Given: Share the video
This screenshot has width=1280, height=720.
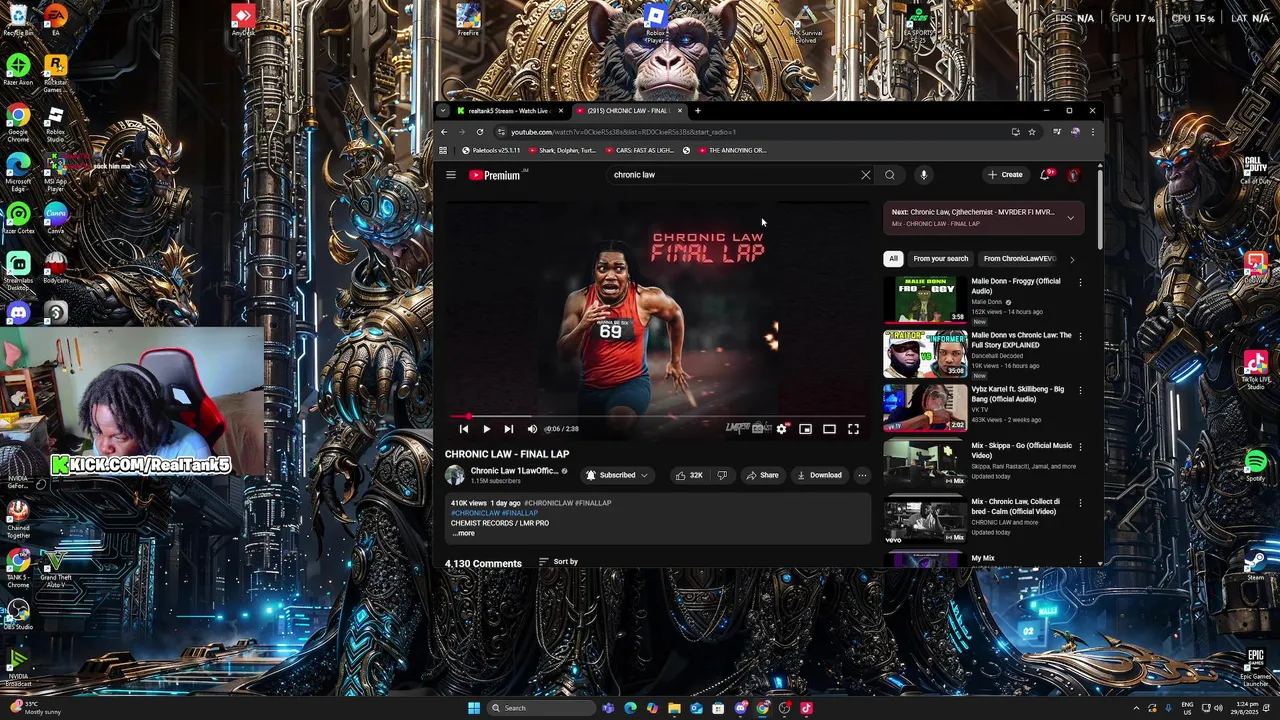Looking at the screenshot, I should (x=762, y=476).
